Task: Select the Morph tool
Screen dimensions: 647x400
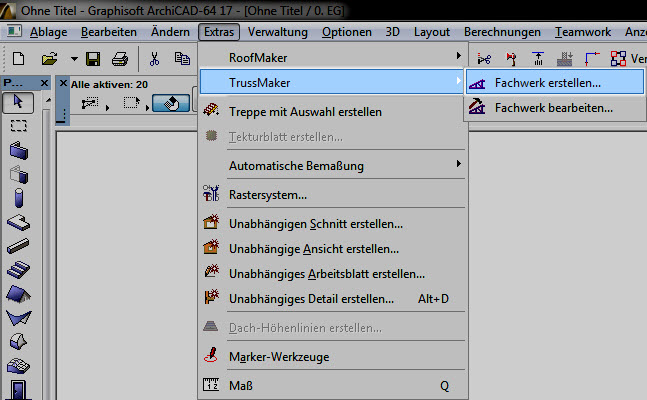Action: pyautogui.click(x=18, y=342)
